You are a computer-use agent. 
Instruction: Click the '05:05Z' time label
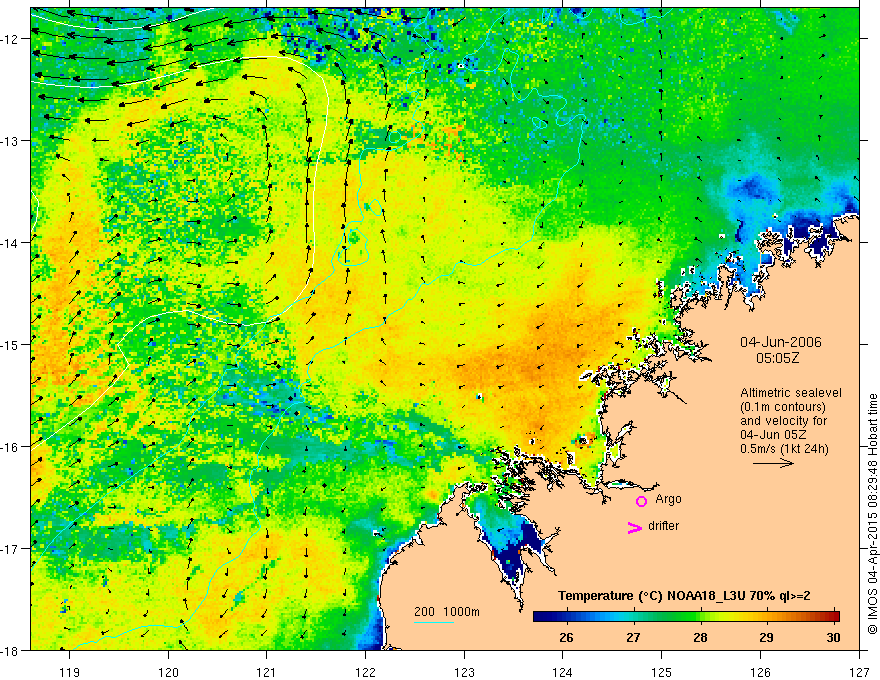tap(777, 358)
